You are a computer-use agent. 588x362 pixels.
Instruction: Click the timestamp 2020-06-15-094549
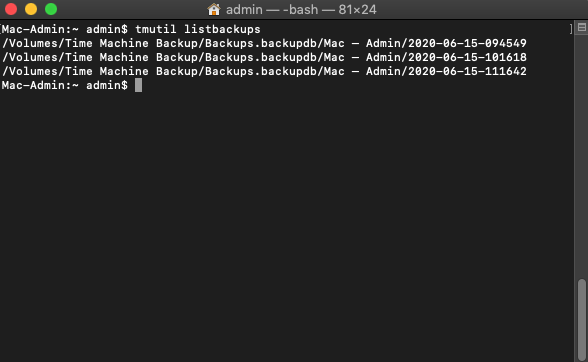pyautogui.click(x=467, y=43)
